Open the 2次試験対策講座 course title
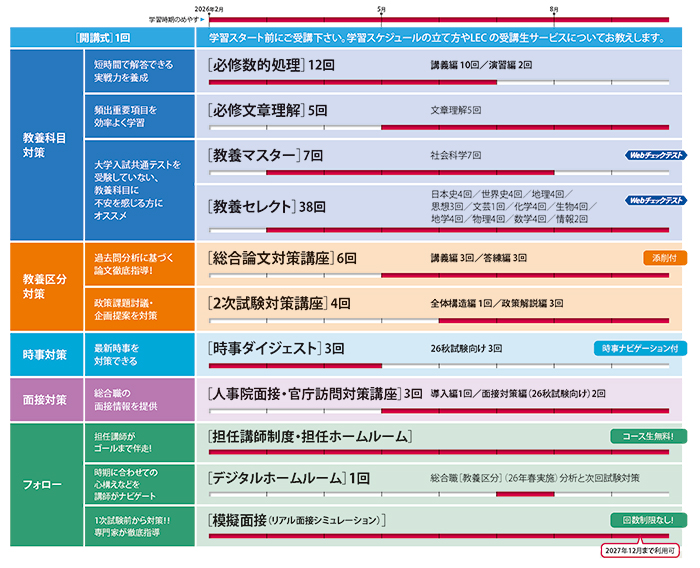 (265, 302)
